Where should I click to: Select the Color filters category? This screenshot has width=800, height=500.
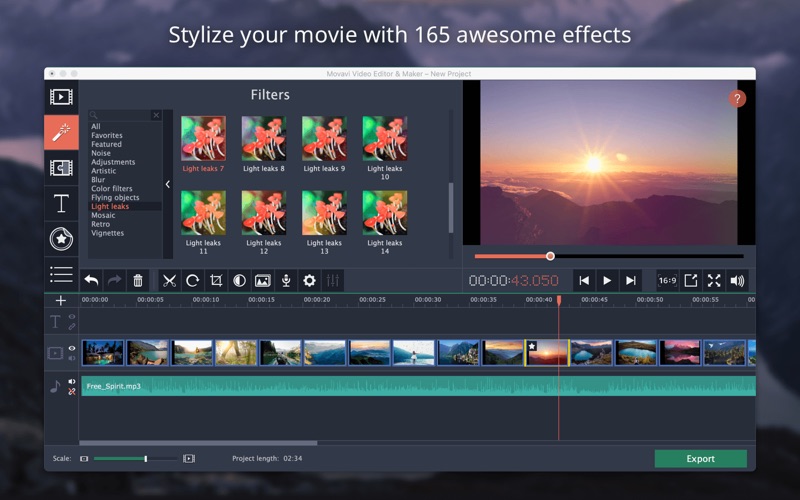coord(111,188)
